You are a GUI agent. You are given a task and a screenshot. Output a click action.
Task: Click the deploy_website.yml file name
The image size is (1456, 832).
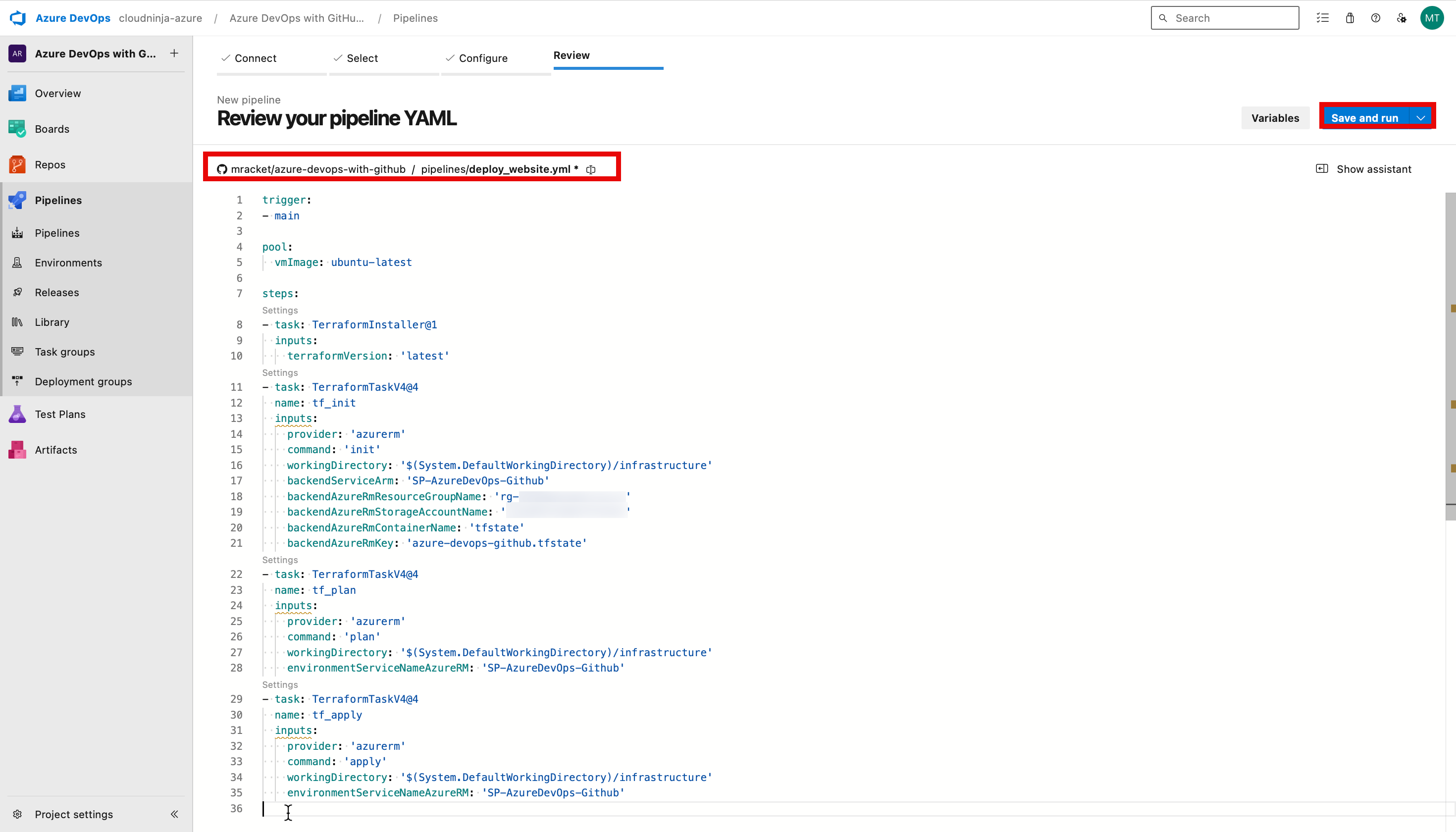click(520, 169)
